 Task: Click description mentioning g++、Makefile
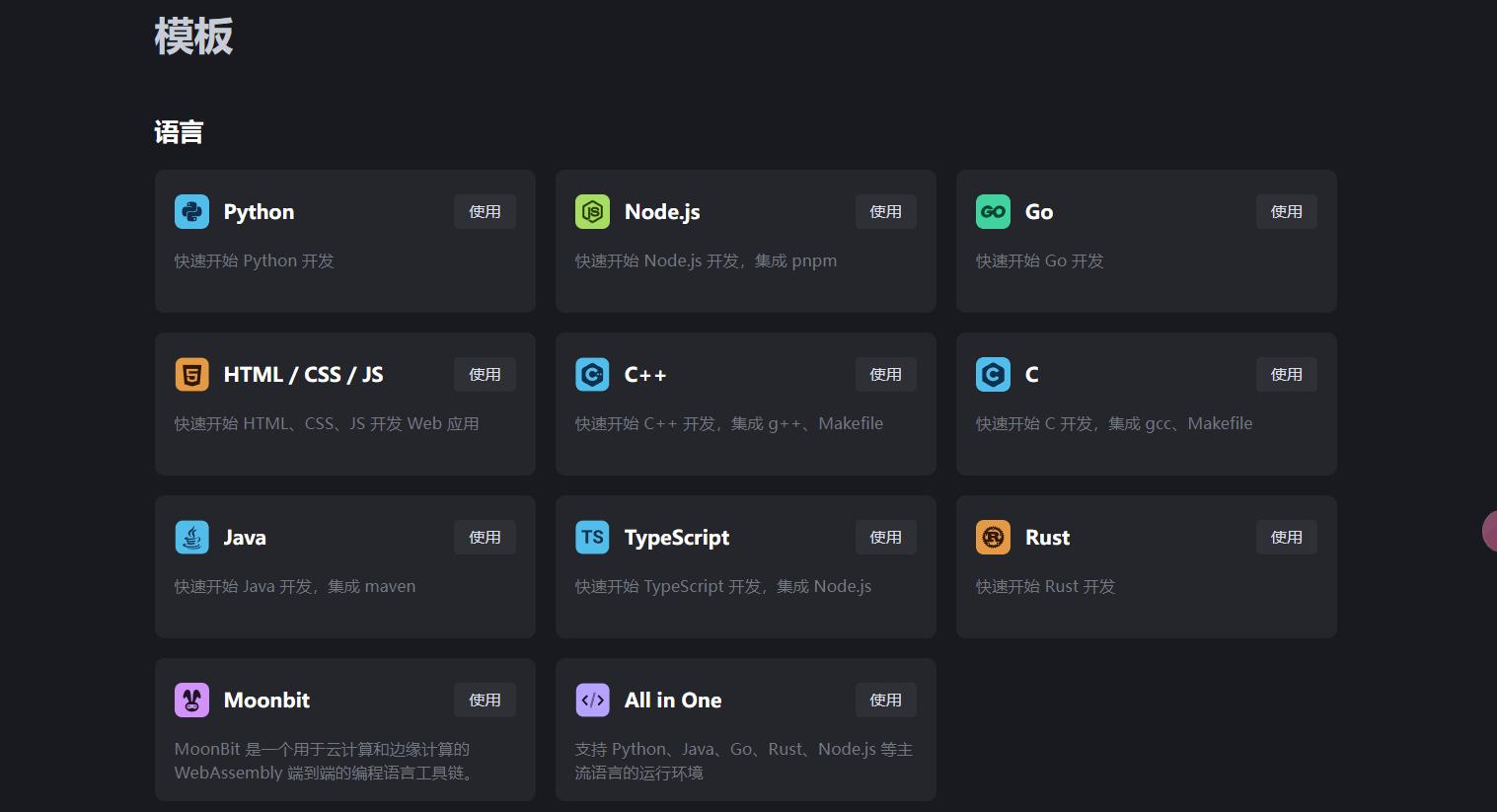tap(729, 423)
